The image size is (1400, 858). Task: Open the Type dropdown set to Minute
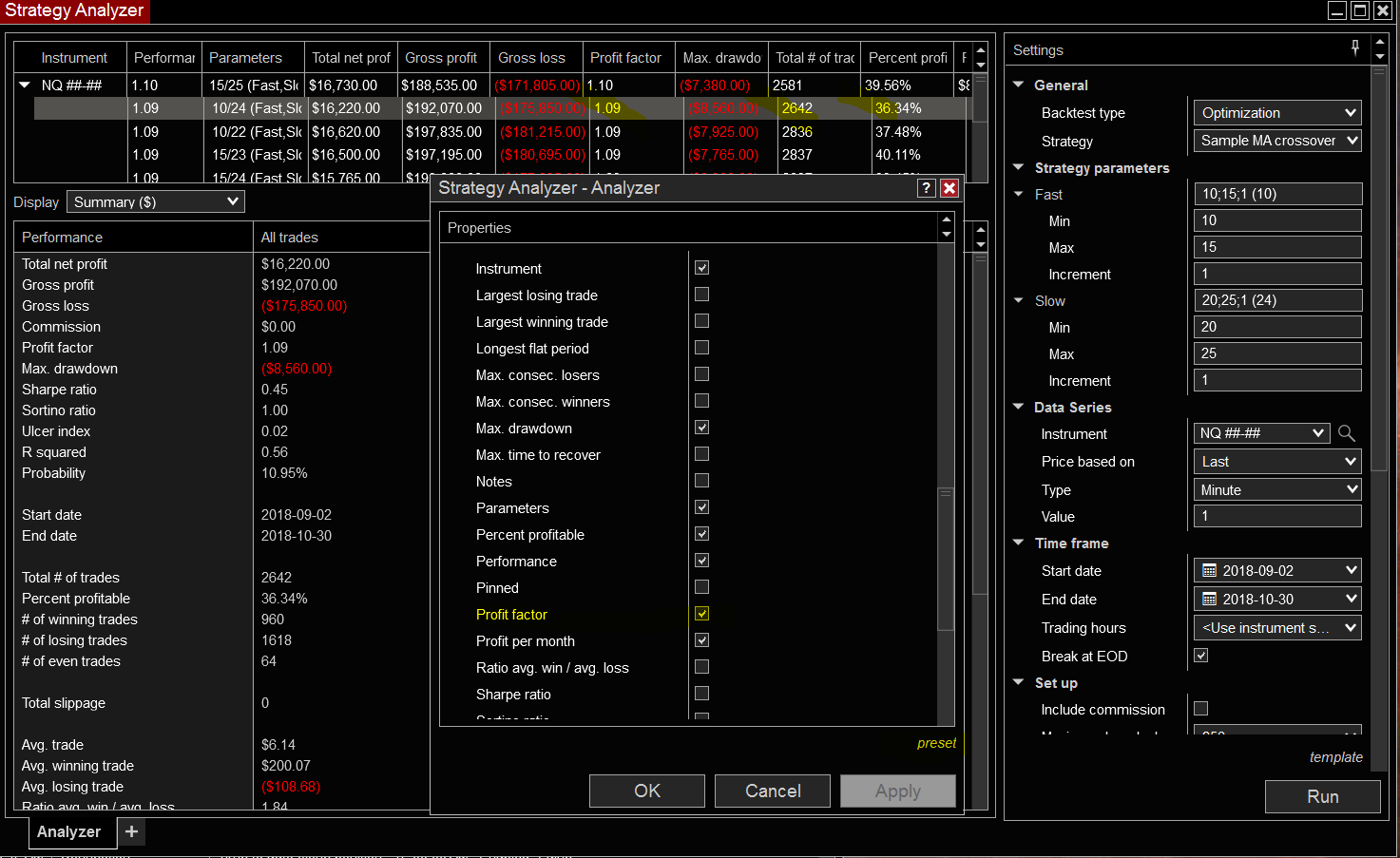click(x=1277, y=490)
